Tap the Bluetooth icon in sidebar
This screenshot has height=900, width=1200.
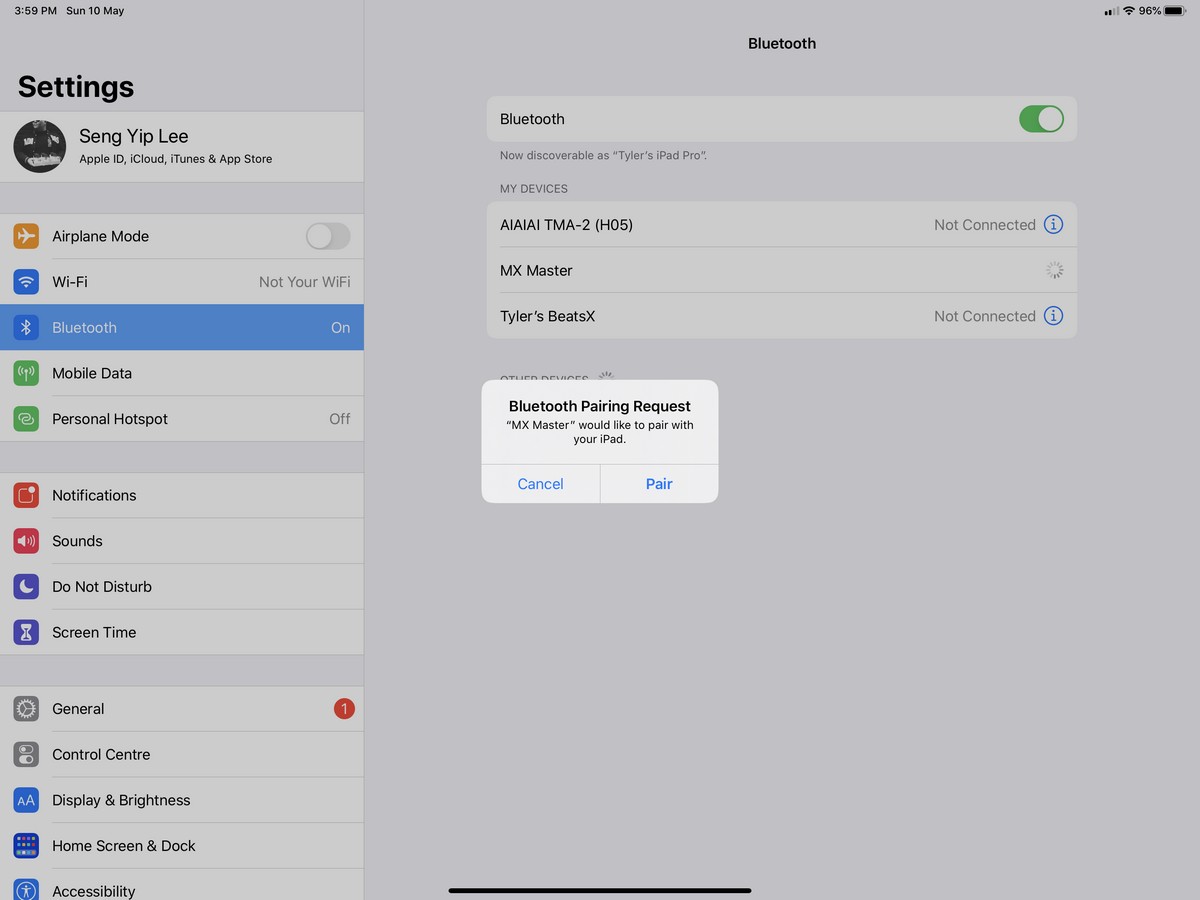[26, 328]
